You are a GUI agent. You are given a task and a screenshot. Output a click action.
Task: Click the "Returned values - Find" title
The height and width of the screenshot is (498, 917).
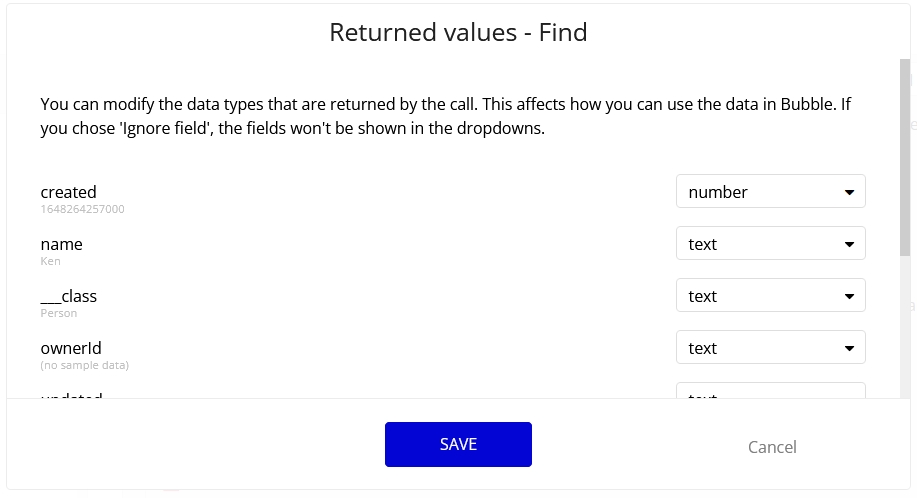coord(458,33)
